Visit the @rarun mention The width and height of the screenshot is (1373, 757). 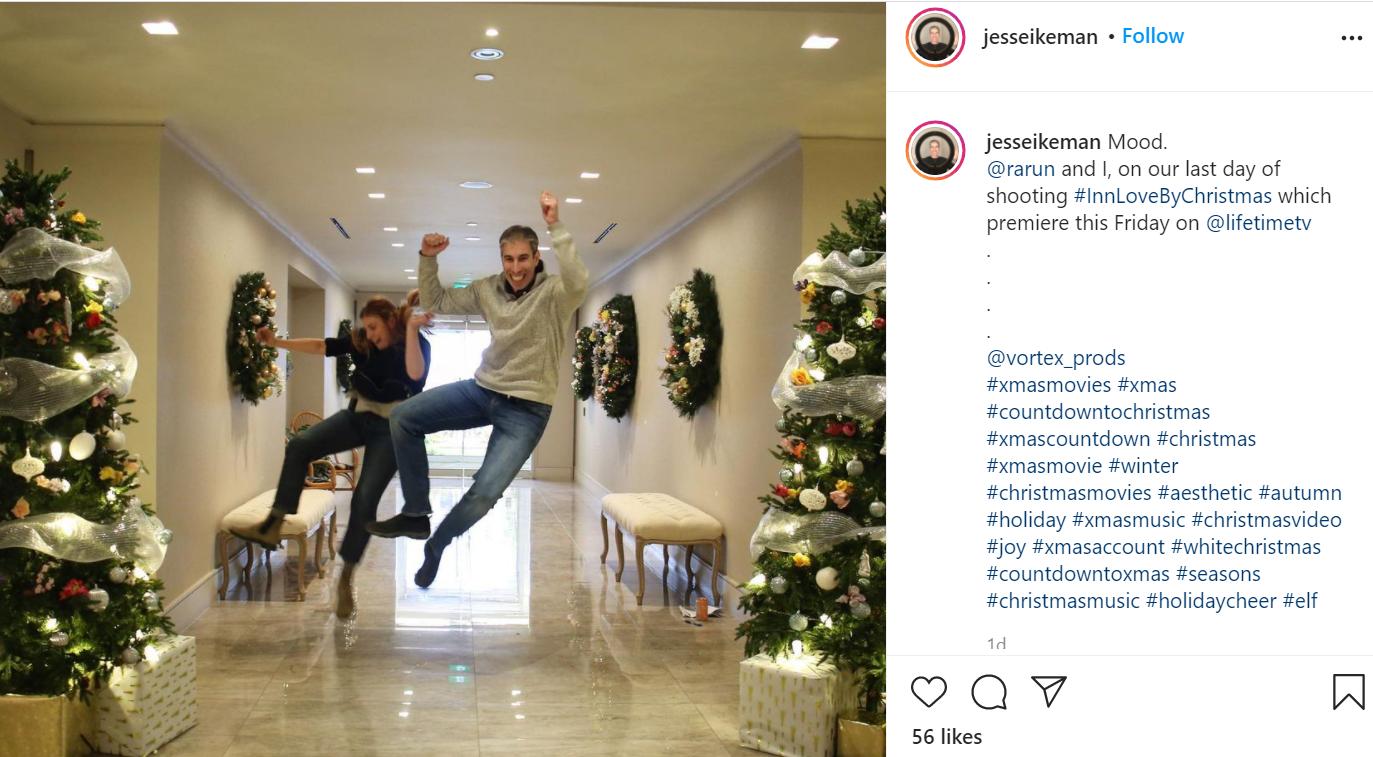[1021, 169]
